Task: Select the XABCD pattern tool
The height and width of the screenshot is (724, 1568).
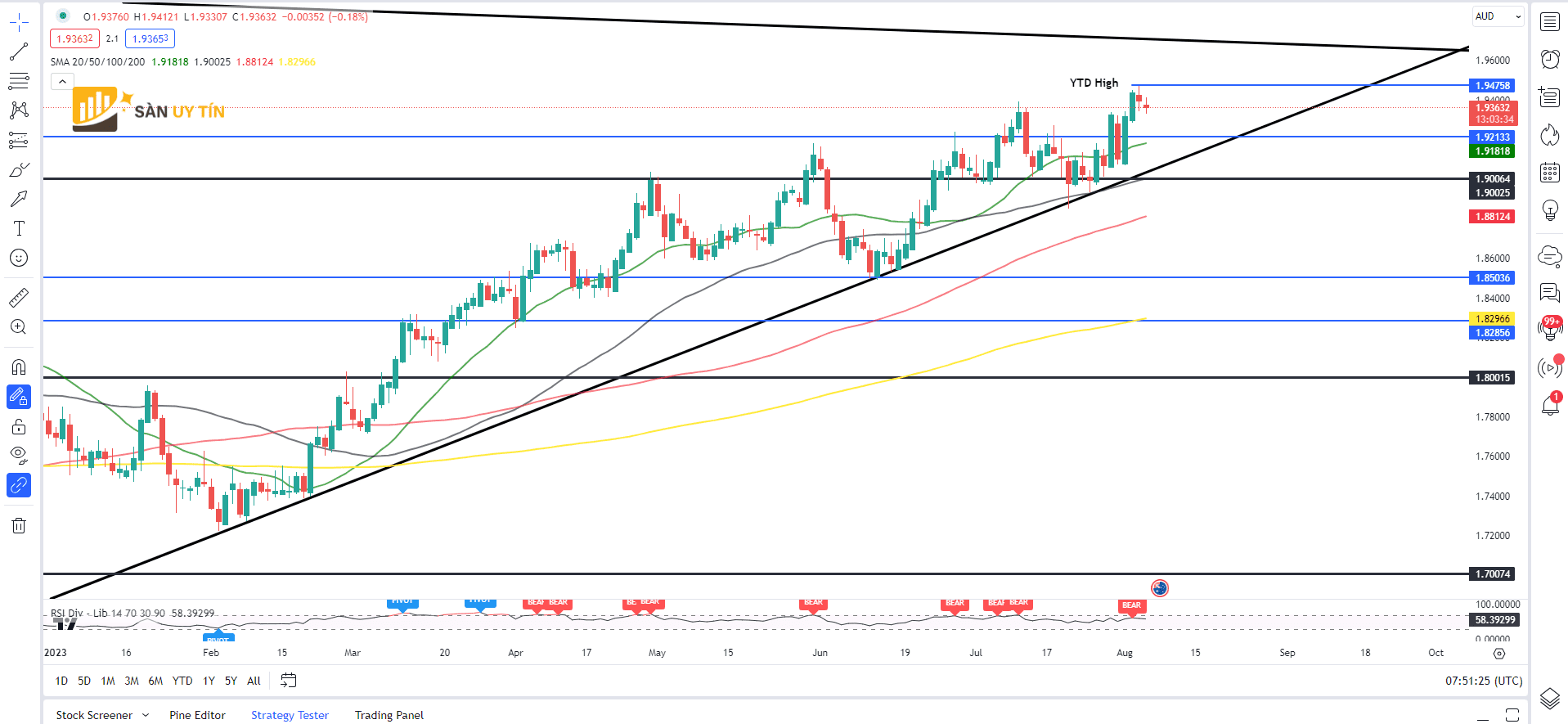Action: click(x=19, y=110)
